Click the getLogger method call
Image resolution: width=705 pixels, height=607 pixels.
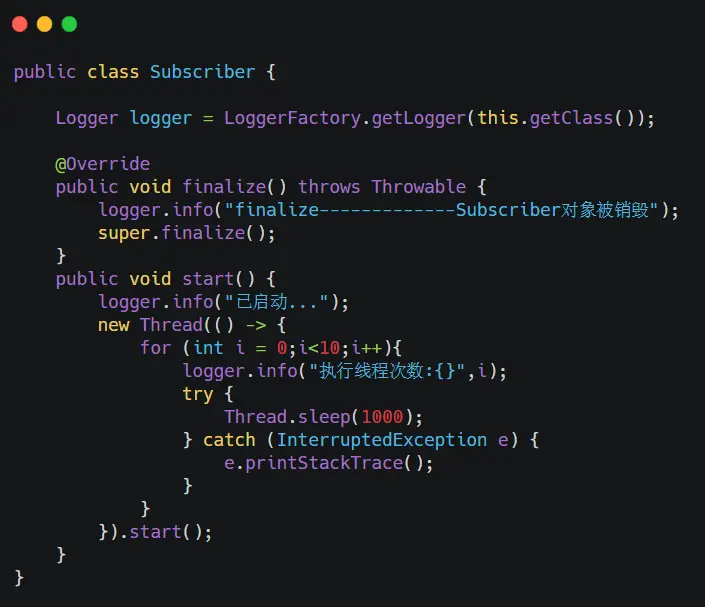coord(419,118)
